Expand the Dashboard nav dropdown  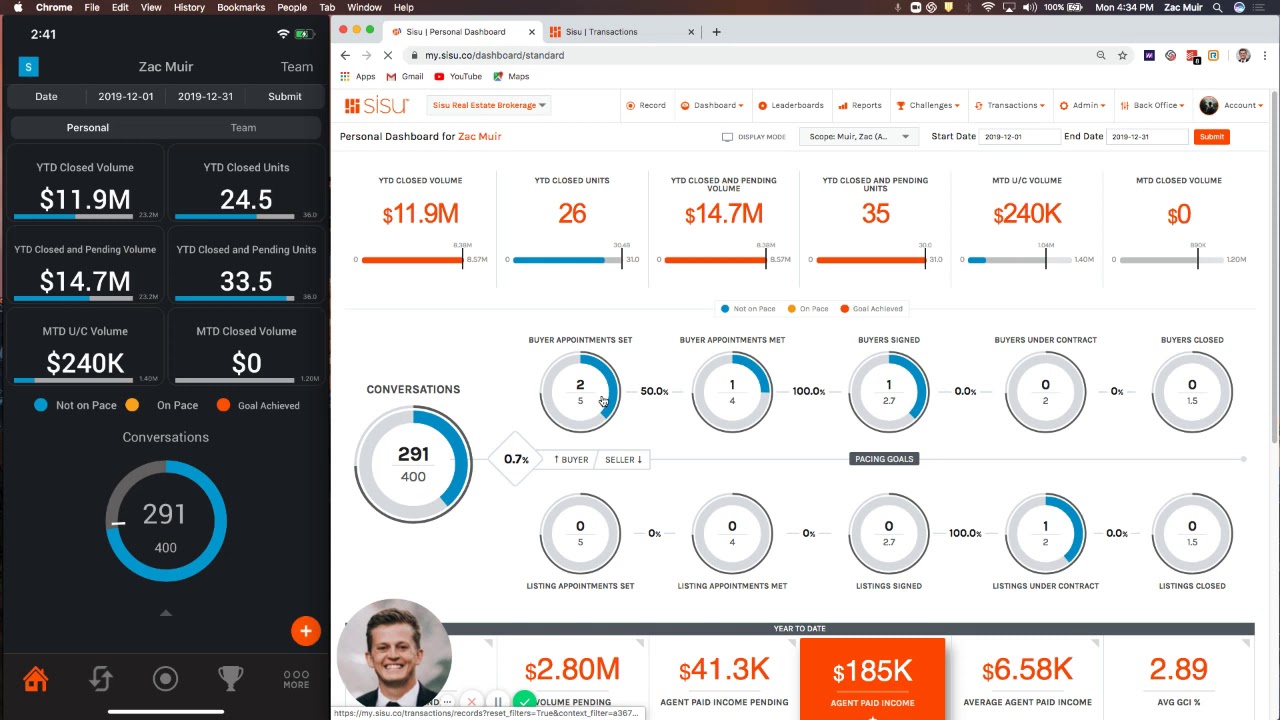pyautogui.click(x=712, y=105)
